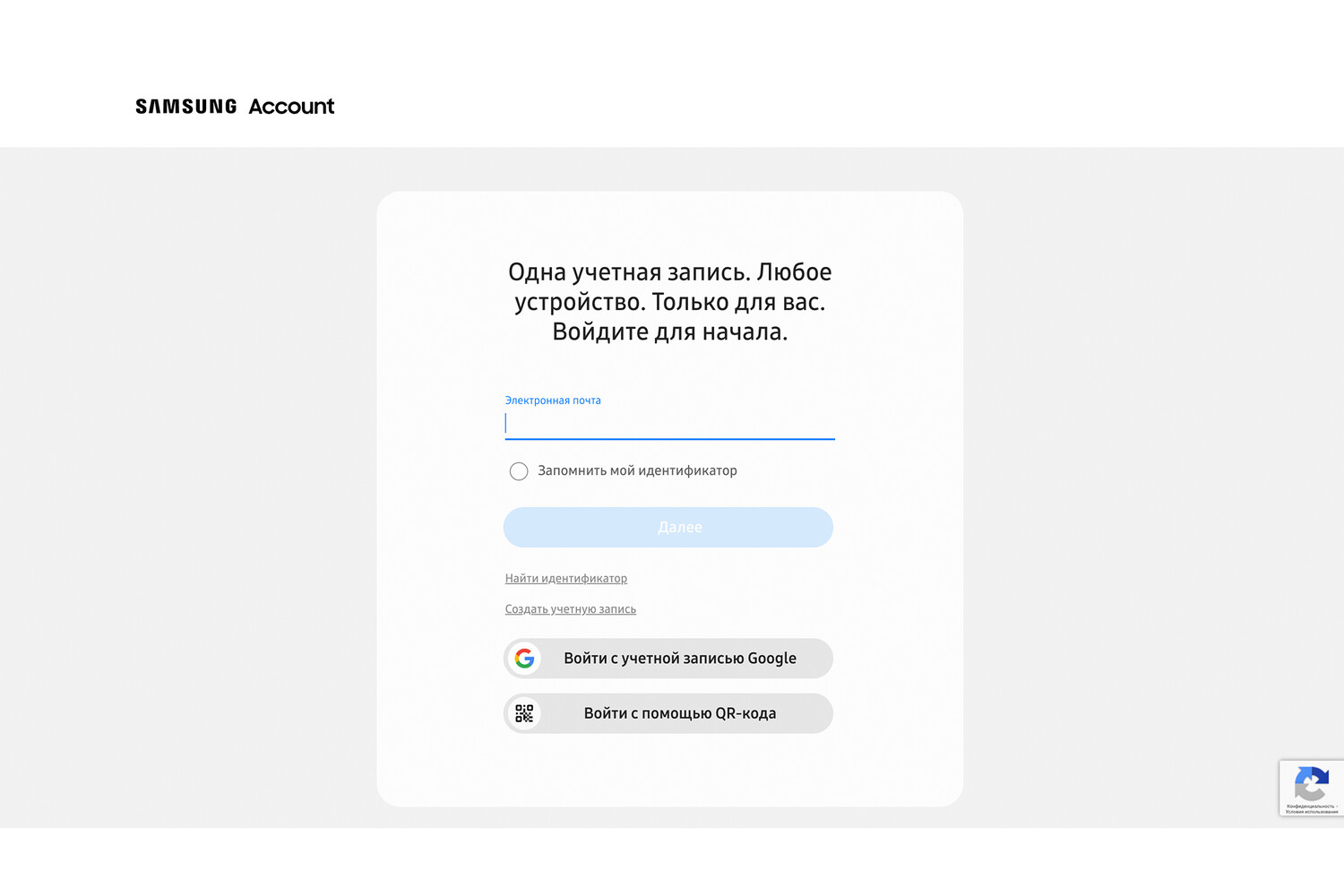The height and width of the screenshot is (896, 1344).
Task: Sign in via "Войти с учетной записью Google"
Action: tap(668, 659)
